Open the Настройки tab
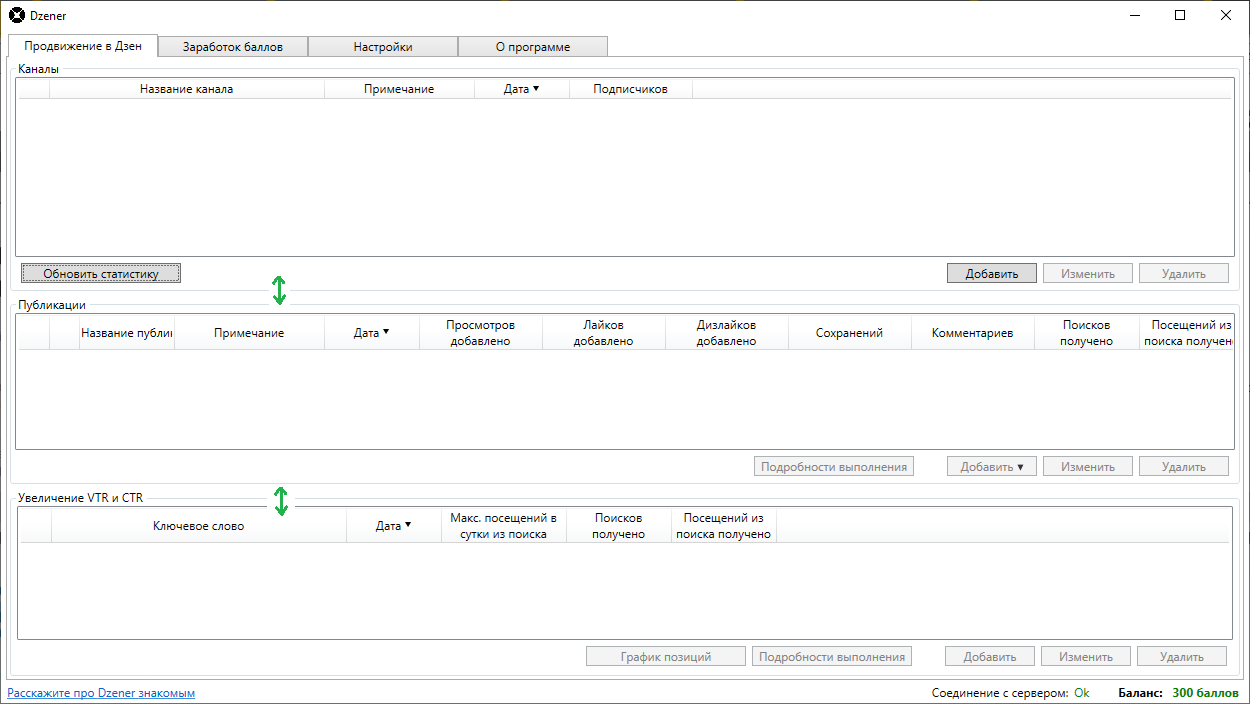Viewport: 1250px width, 704px height. (x=383, y=47)
